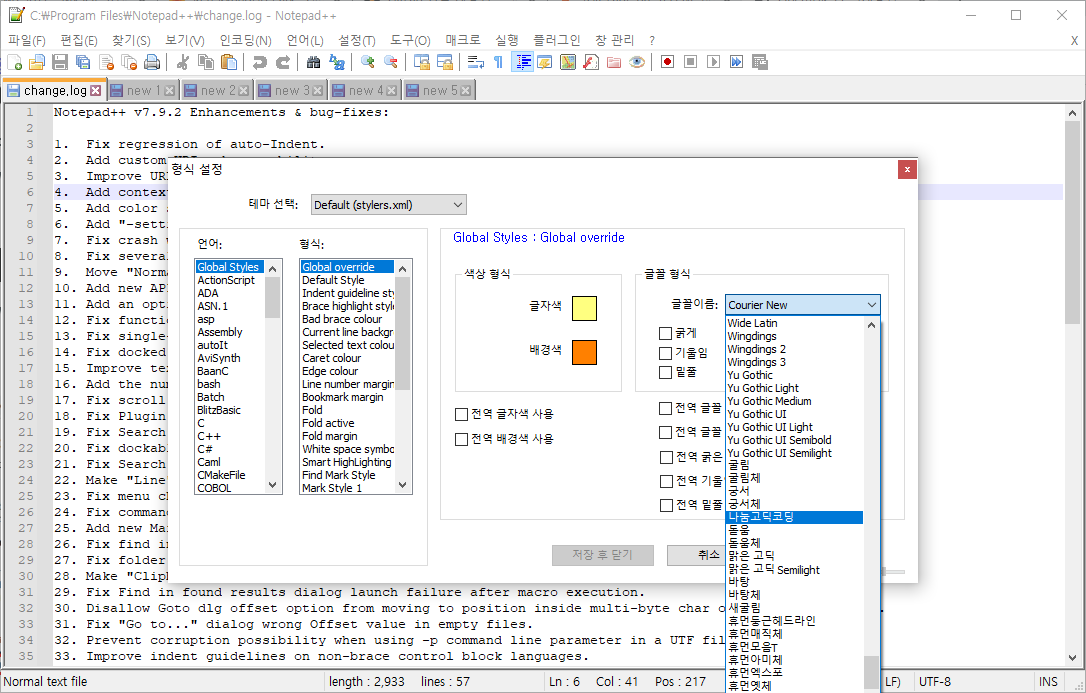The width and height of the screenshot is (1086, 693).
Task: Click the down arrow of 언어 list
Action: (273, 485)
